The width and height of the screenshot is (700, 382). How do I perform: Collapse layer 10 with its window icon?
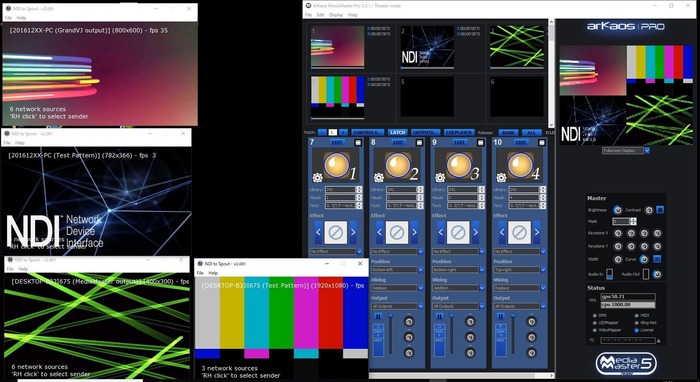coord(542,142)
